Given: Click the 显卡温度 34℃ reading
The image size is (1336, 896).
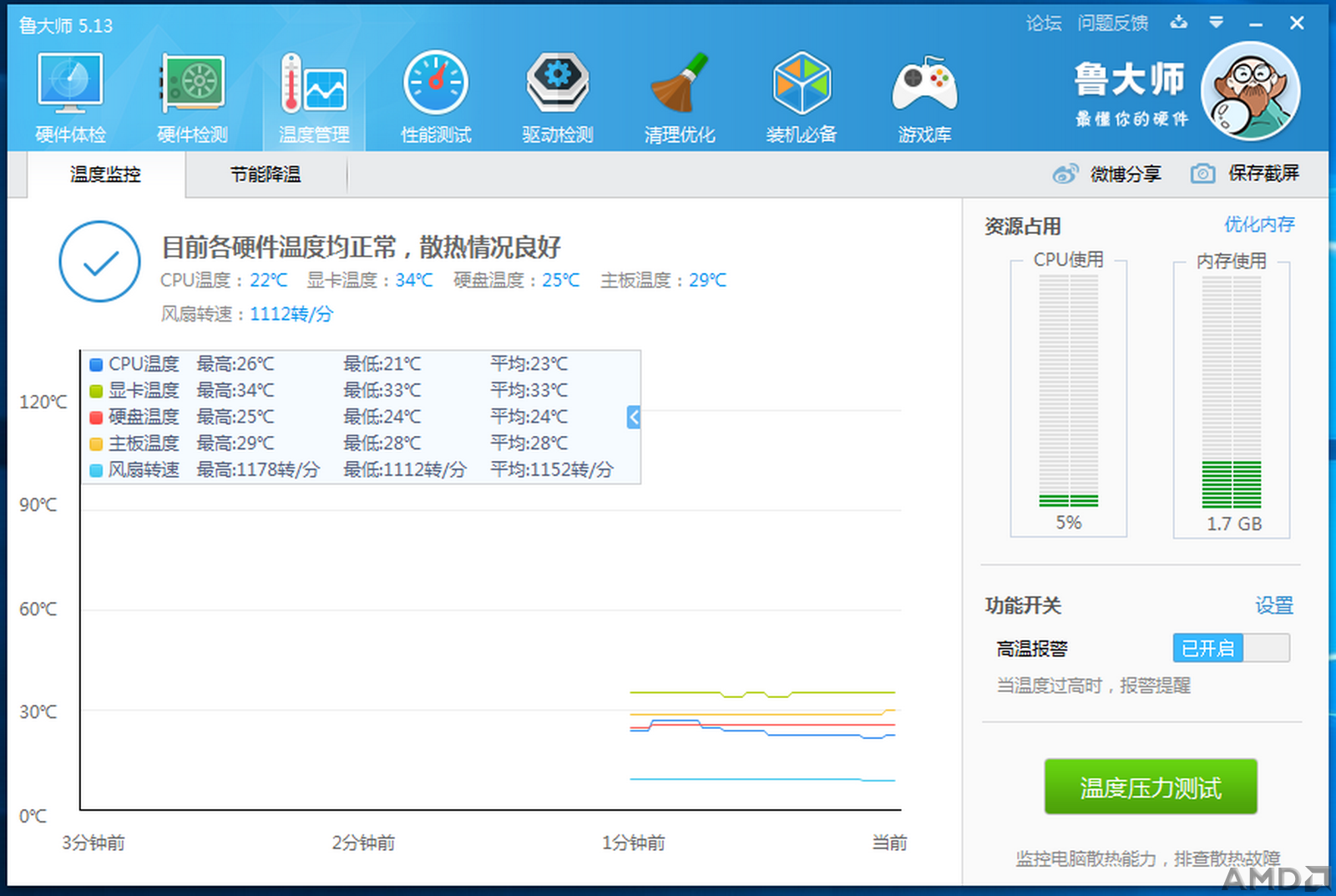Looking at the screenshot, I should [x=370, y=281].
